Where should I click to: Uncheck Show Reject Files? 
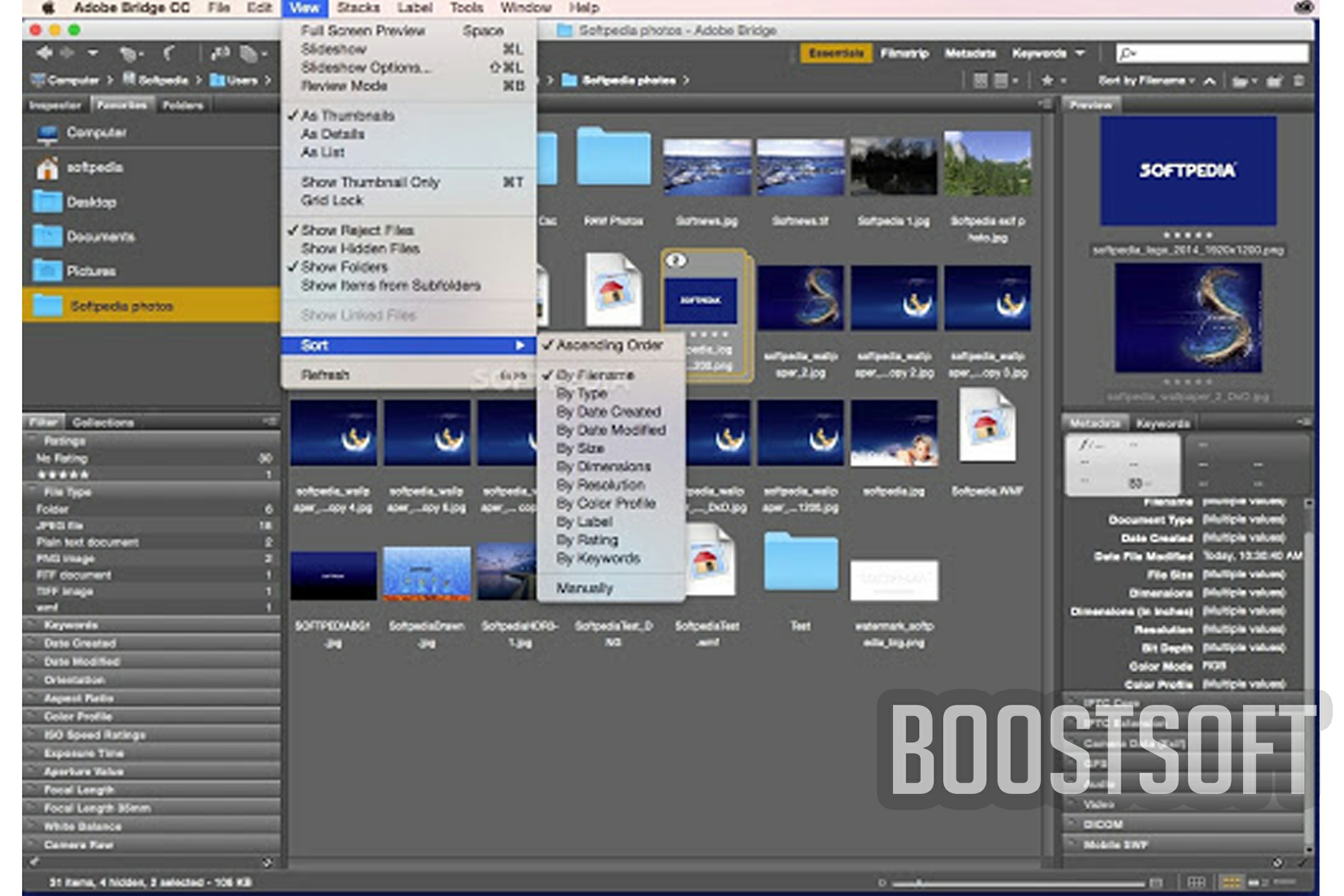409,230
